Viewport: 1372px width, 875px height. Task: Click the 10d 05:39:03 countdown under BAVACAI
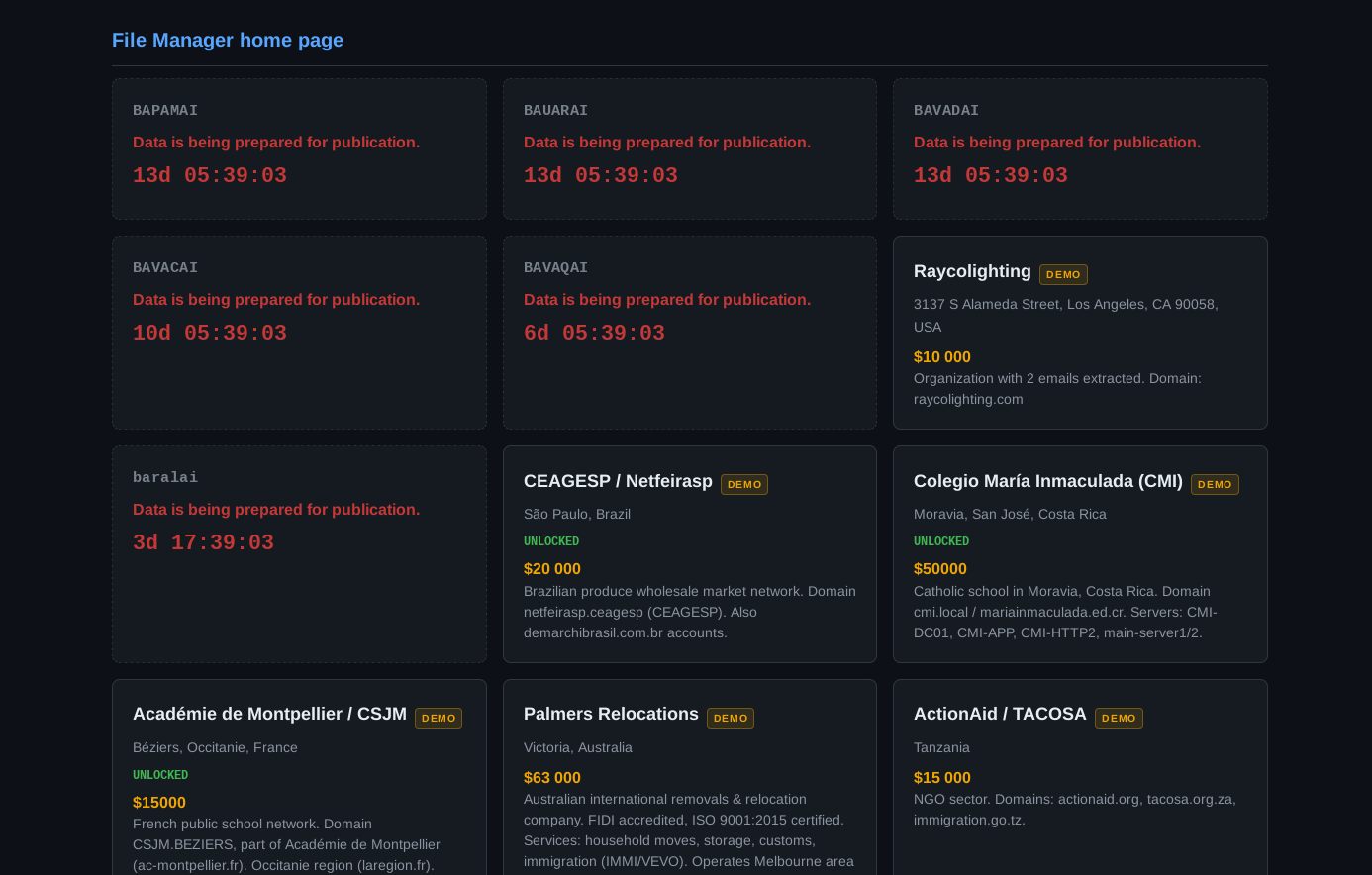coord(210,333)
